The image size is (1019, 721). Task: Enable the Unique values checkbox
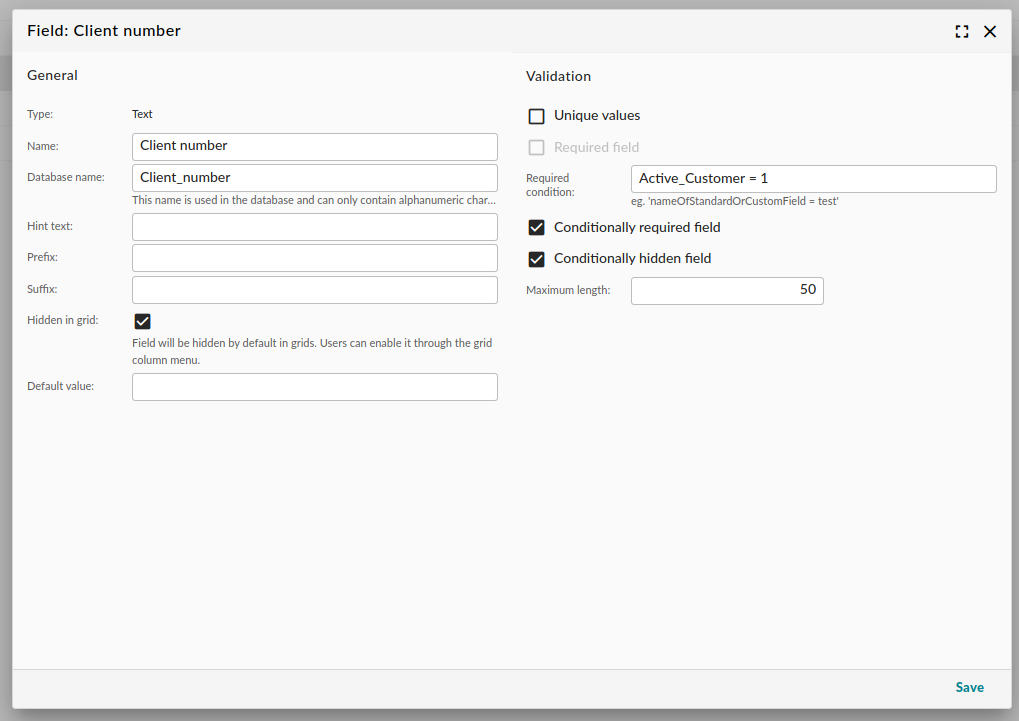coord(536,116)
